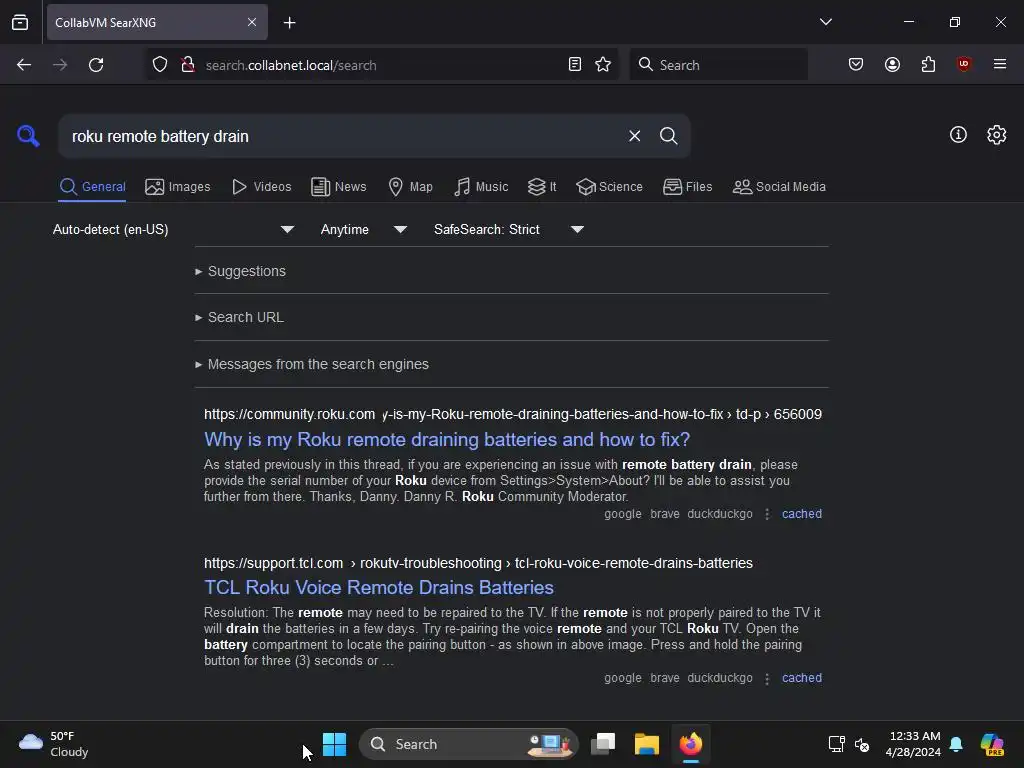Screen dimensions: 1024x768
Task: Clear the search query with the X
Action: pos(634,136)
